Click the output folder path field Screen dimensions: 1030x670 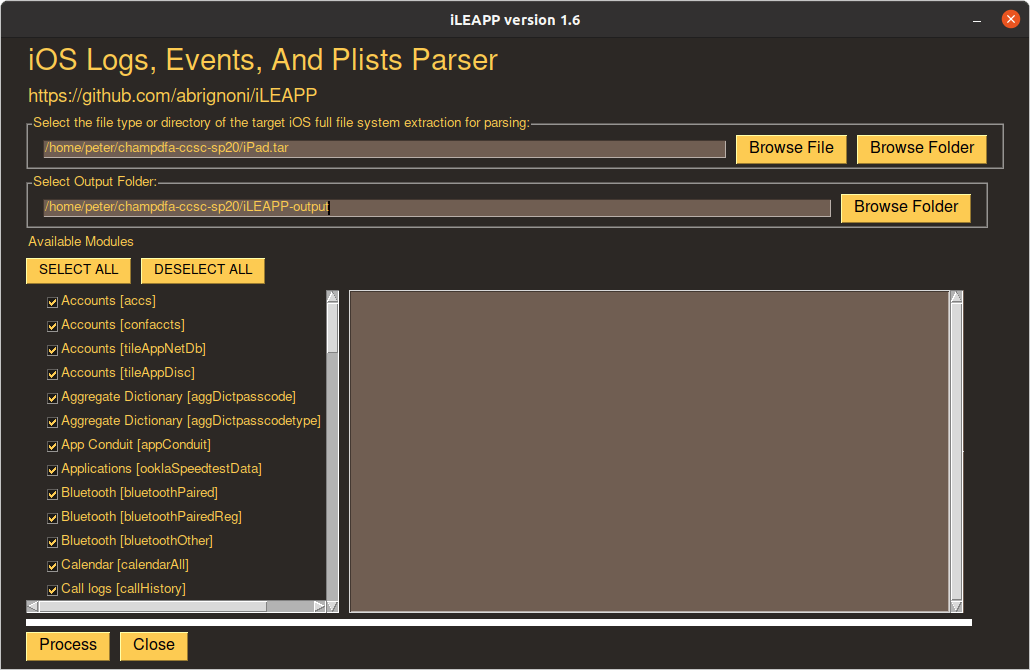pos(436,208)
